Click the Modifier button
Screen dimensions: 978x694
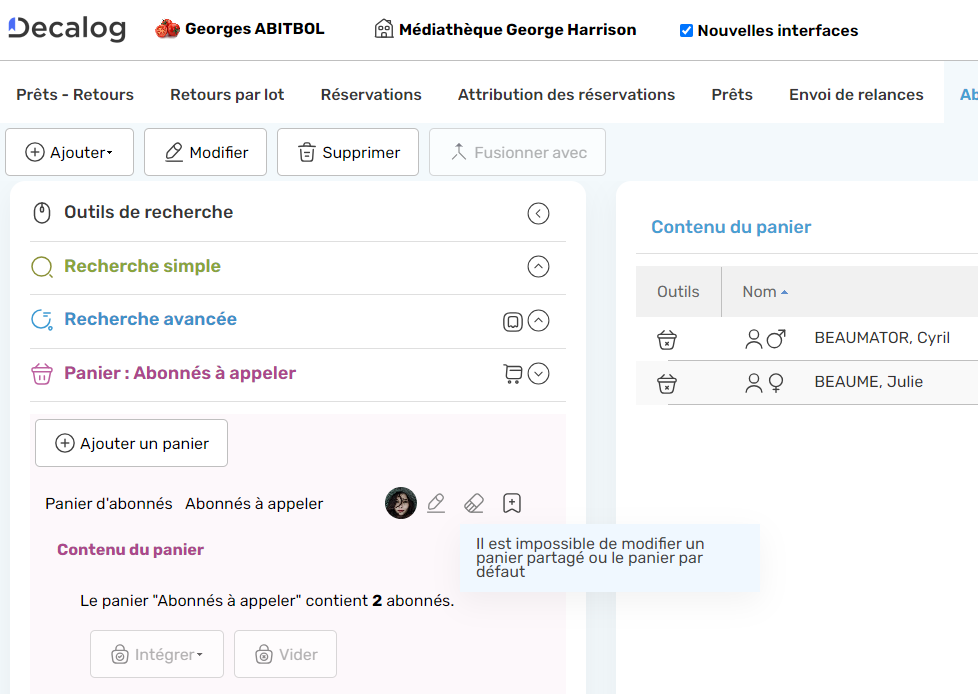tap(205, 151)
